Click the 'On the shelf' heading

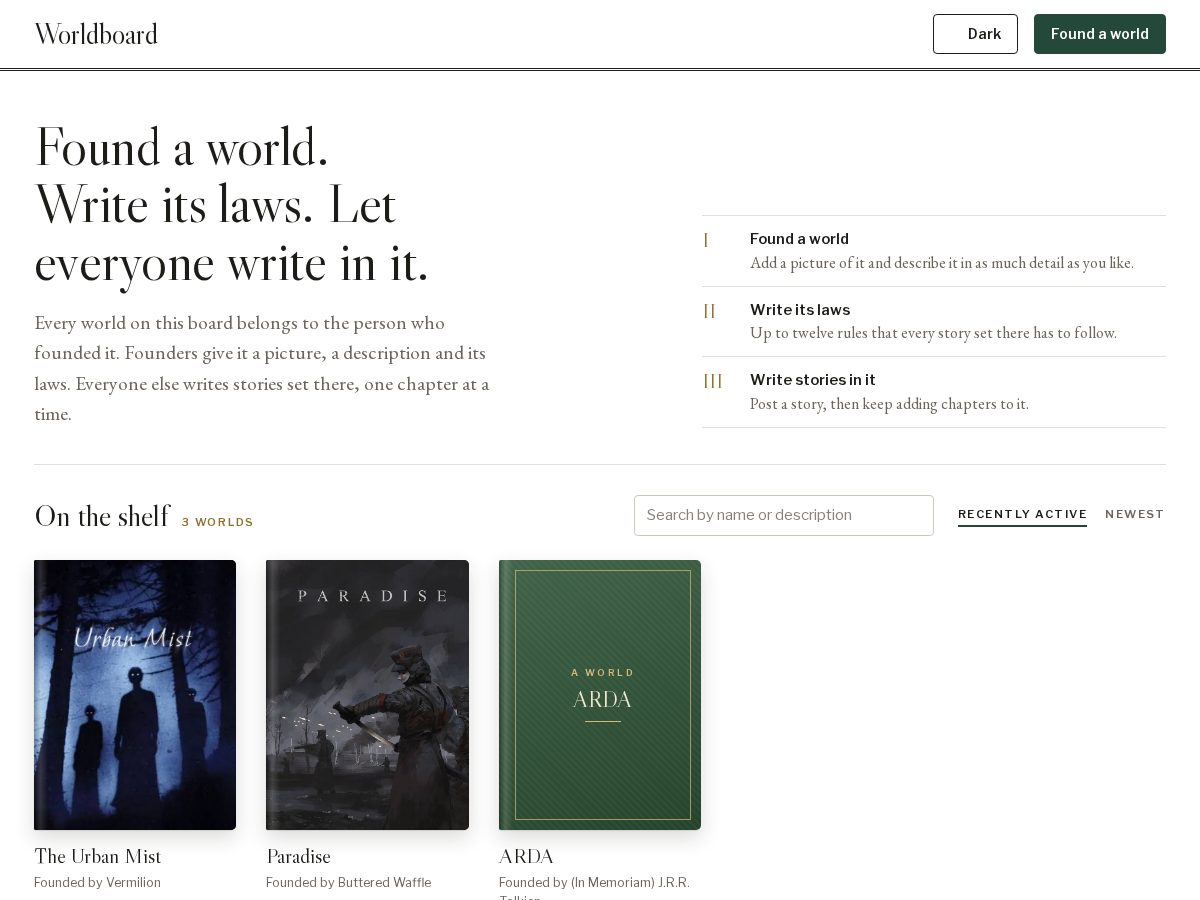(102, 516)
